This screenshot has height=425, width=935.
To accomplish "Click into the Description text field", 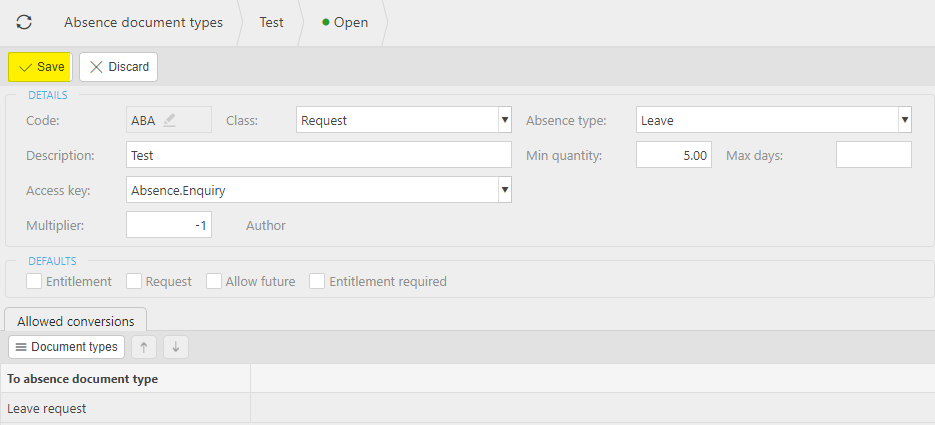I will (319, 155).
